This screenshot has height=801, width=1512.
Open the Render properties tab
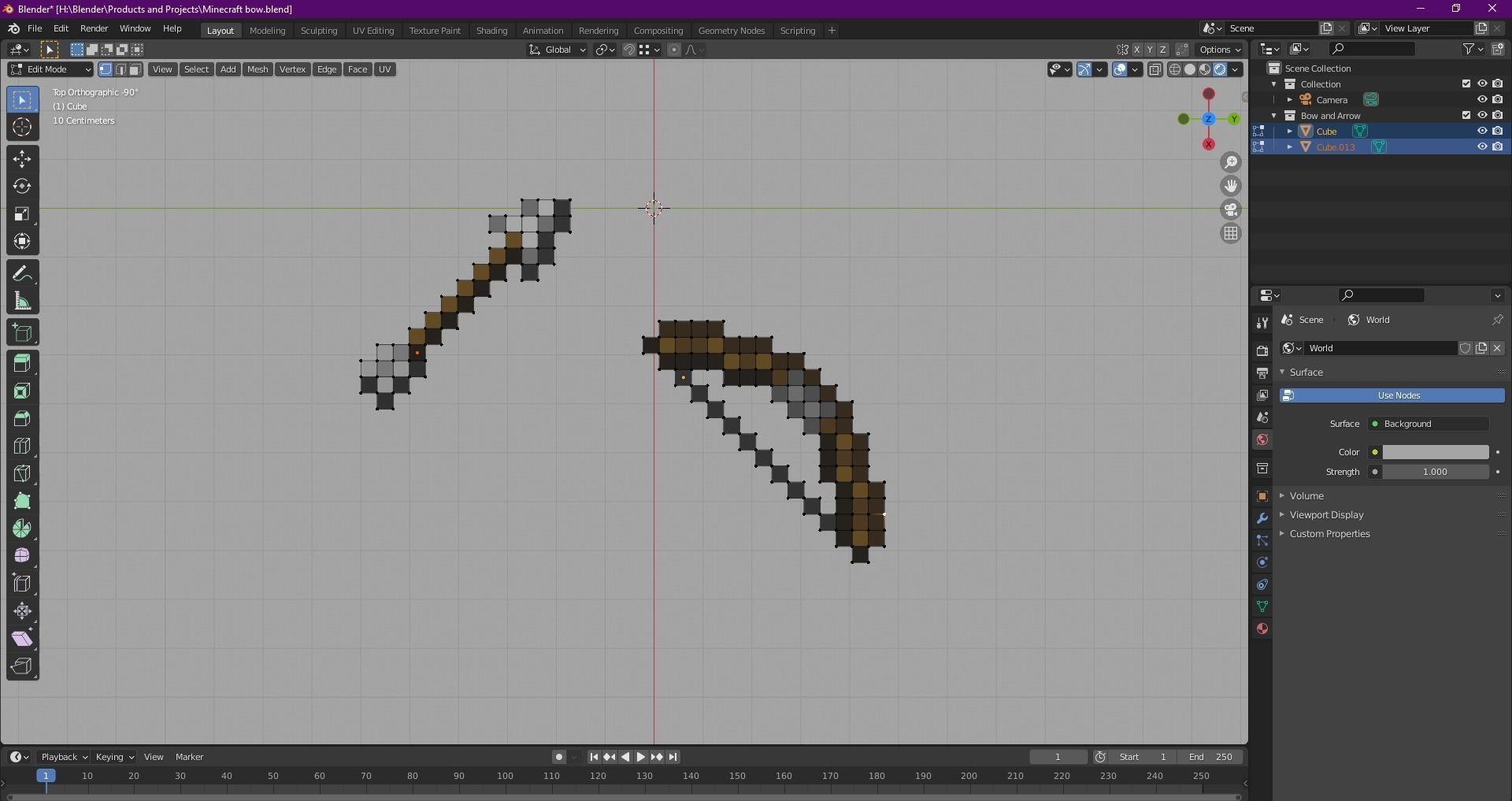pyautogui.click(x=1262, y=350)
